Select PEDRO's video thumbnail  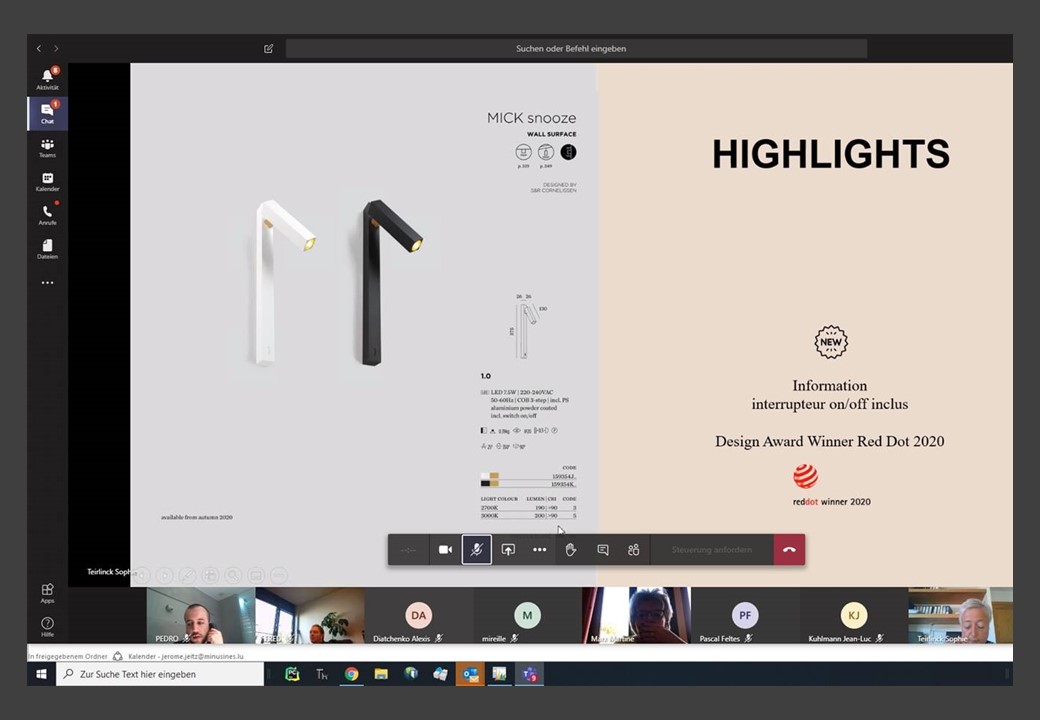click(201, 615)
